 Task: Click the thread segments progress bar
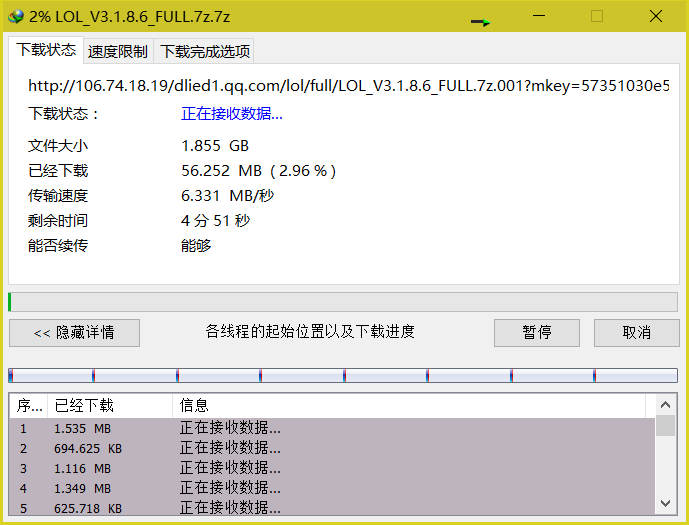coord(343,376)
